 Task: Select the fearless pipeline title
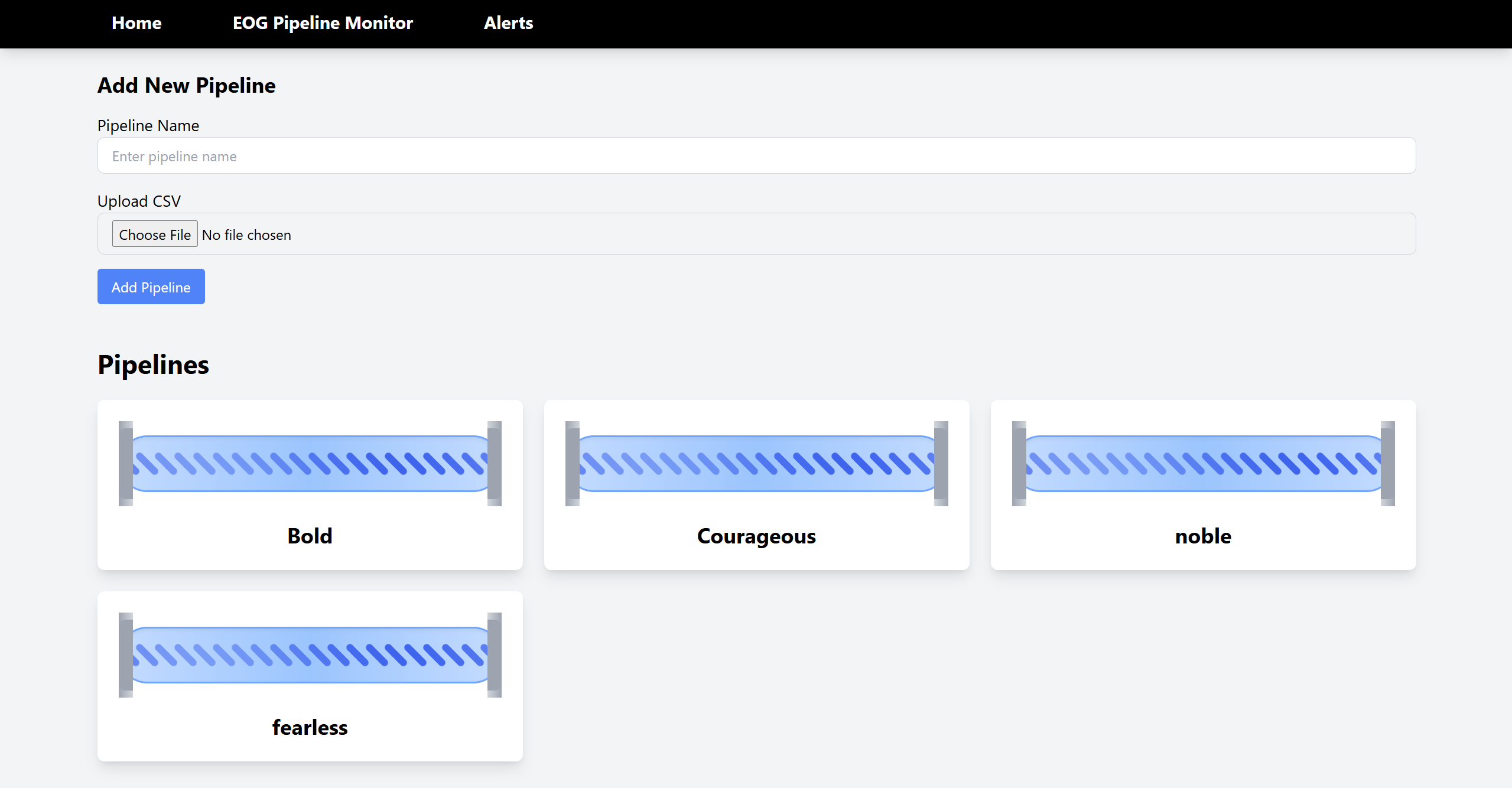(x=310, y=728)
